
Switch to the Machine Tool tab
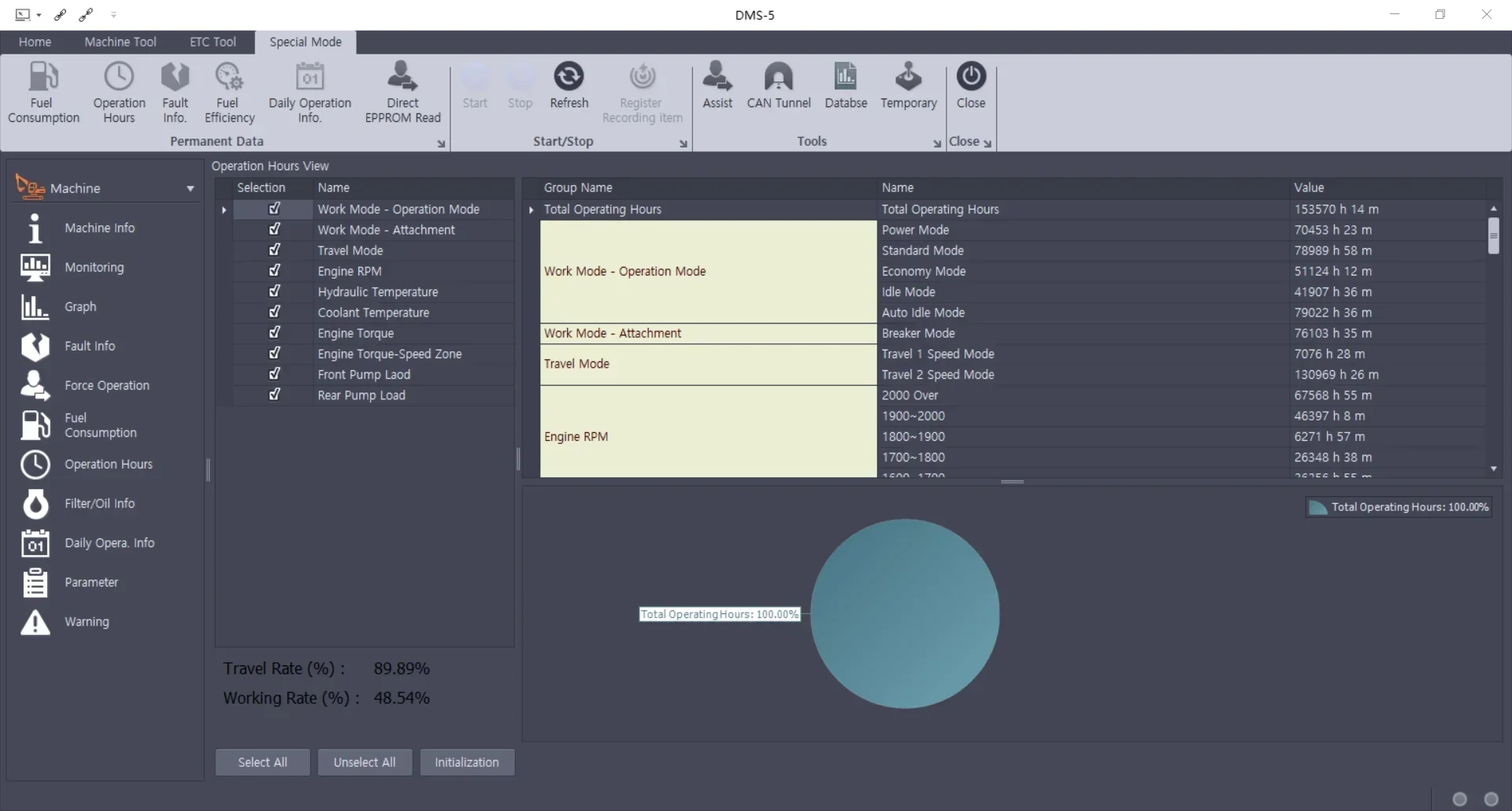click(120, 42)
